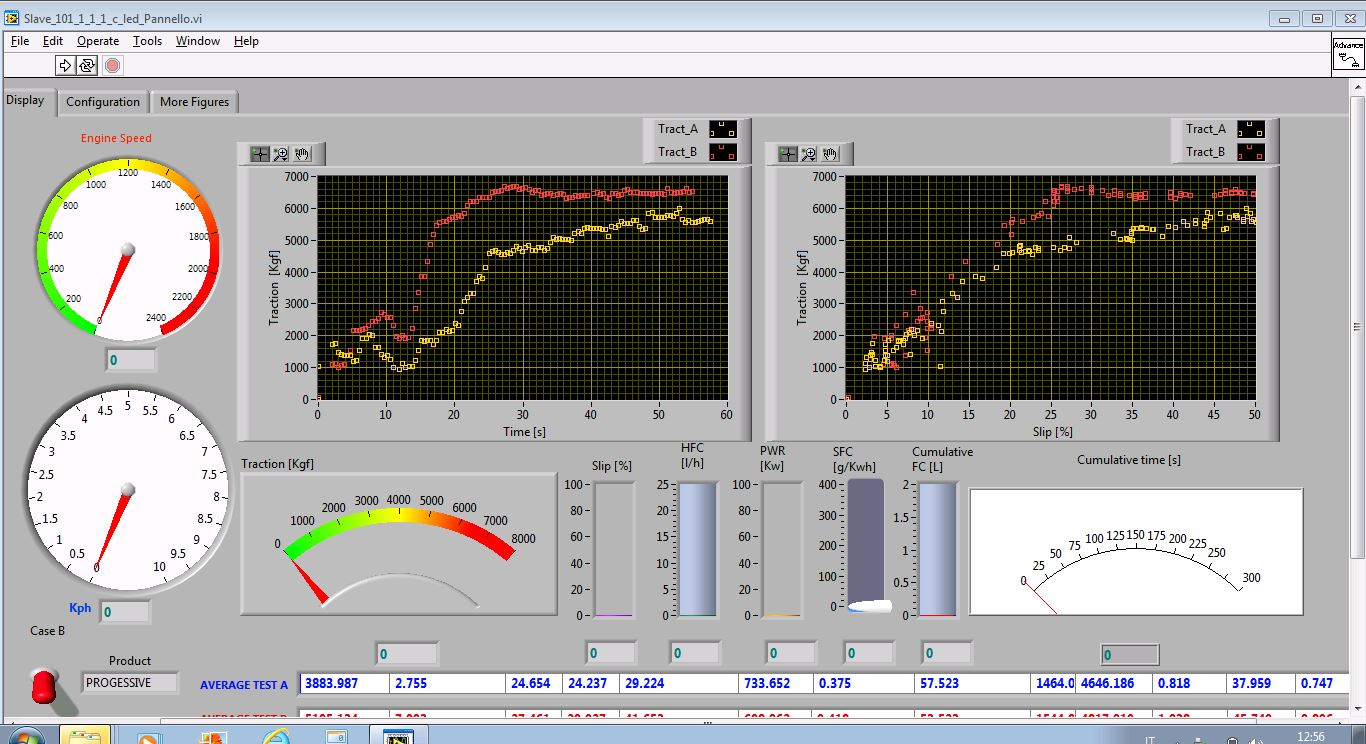Click the Run Continuously toolbar icon
Image resolution: width=1366 pixels, height=744 pixels.
87,65
